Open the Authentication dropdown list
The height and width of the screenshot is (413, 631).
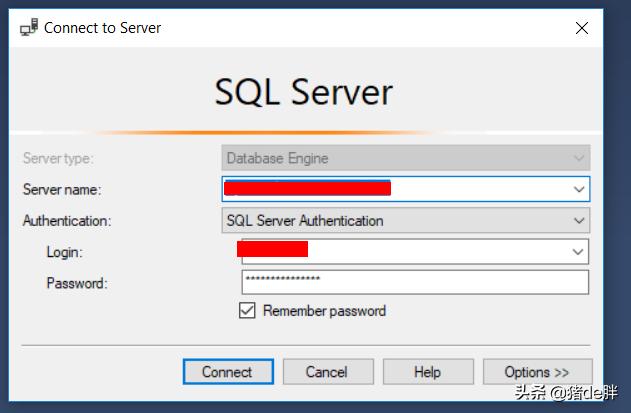click(406, 221)
